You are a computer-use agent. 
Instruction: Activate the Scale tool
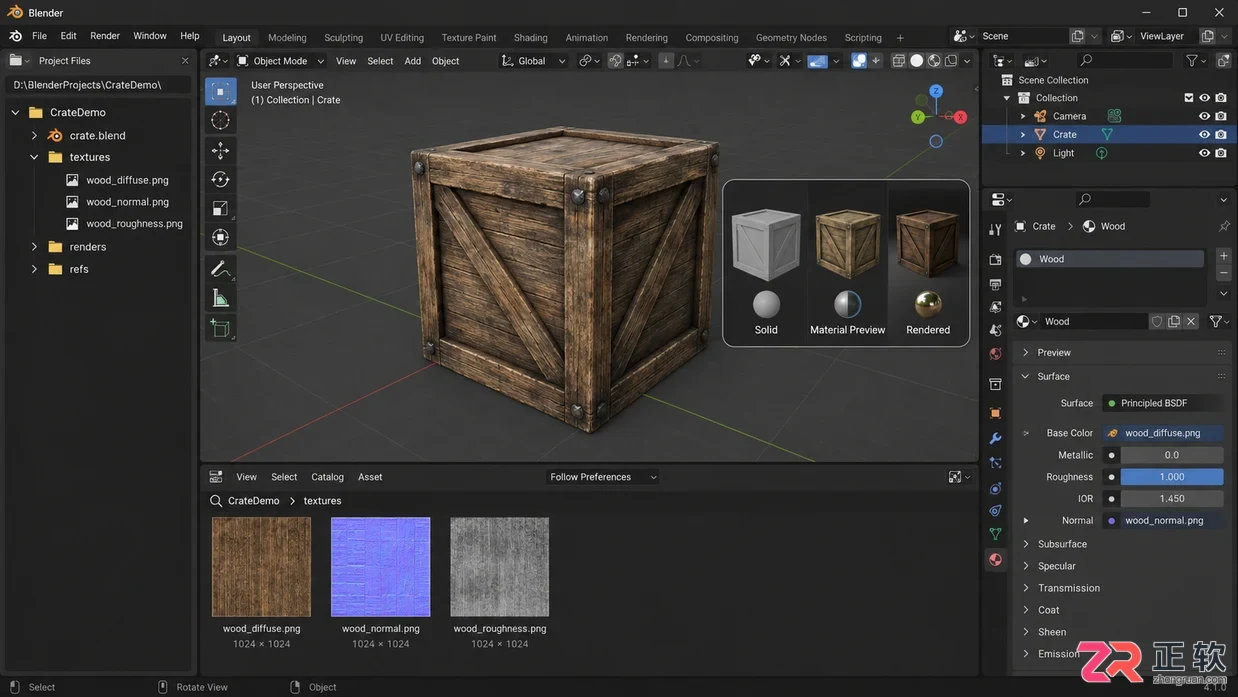220,208
